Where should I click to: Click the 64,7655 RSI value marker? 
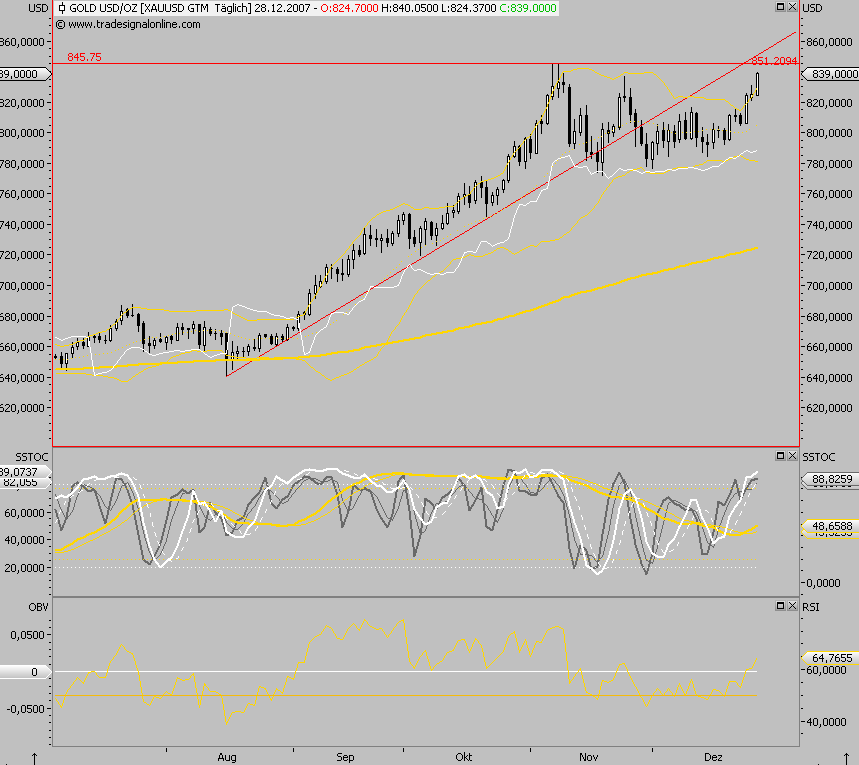click(830, 658)
